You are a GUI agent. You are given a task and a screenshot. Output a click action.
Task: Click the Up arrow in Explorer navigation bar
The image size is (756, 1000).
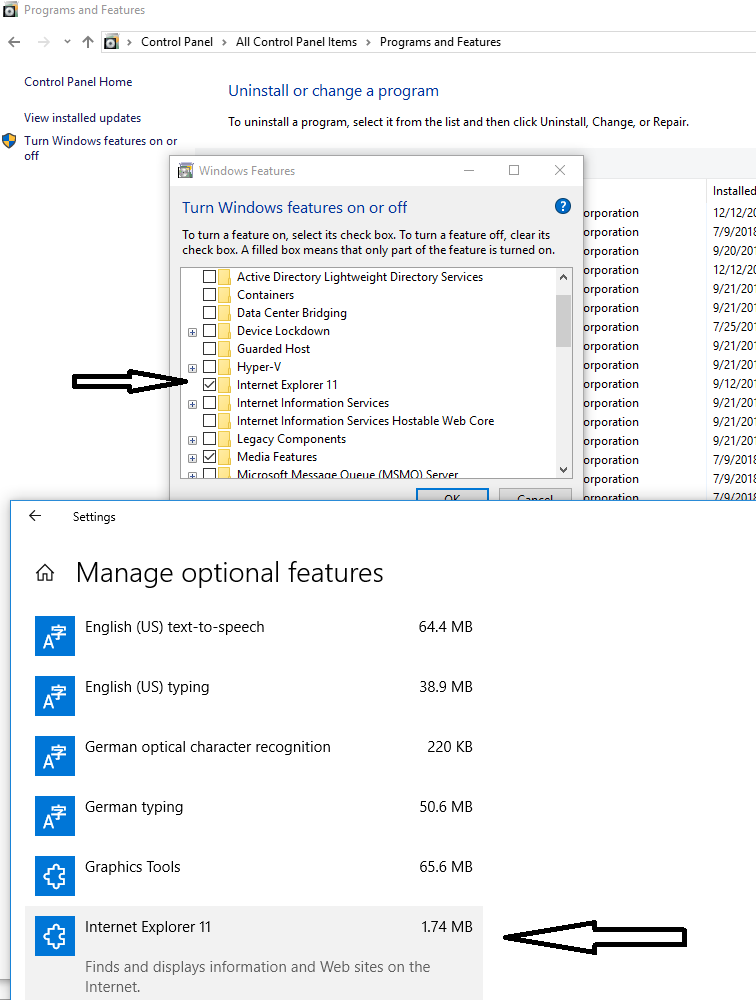click(88, 42)
